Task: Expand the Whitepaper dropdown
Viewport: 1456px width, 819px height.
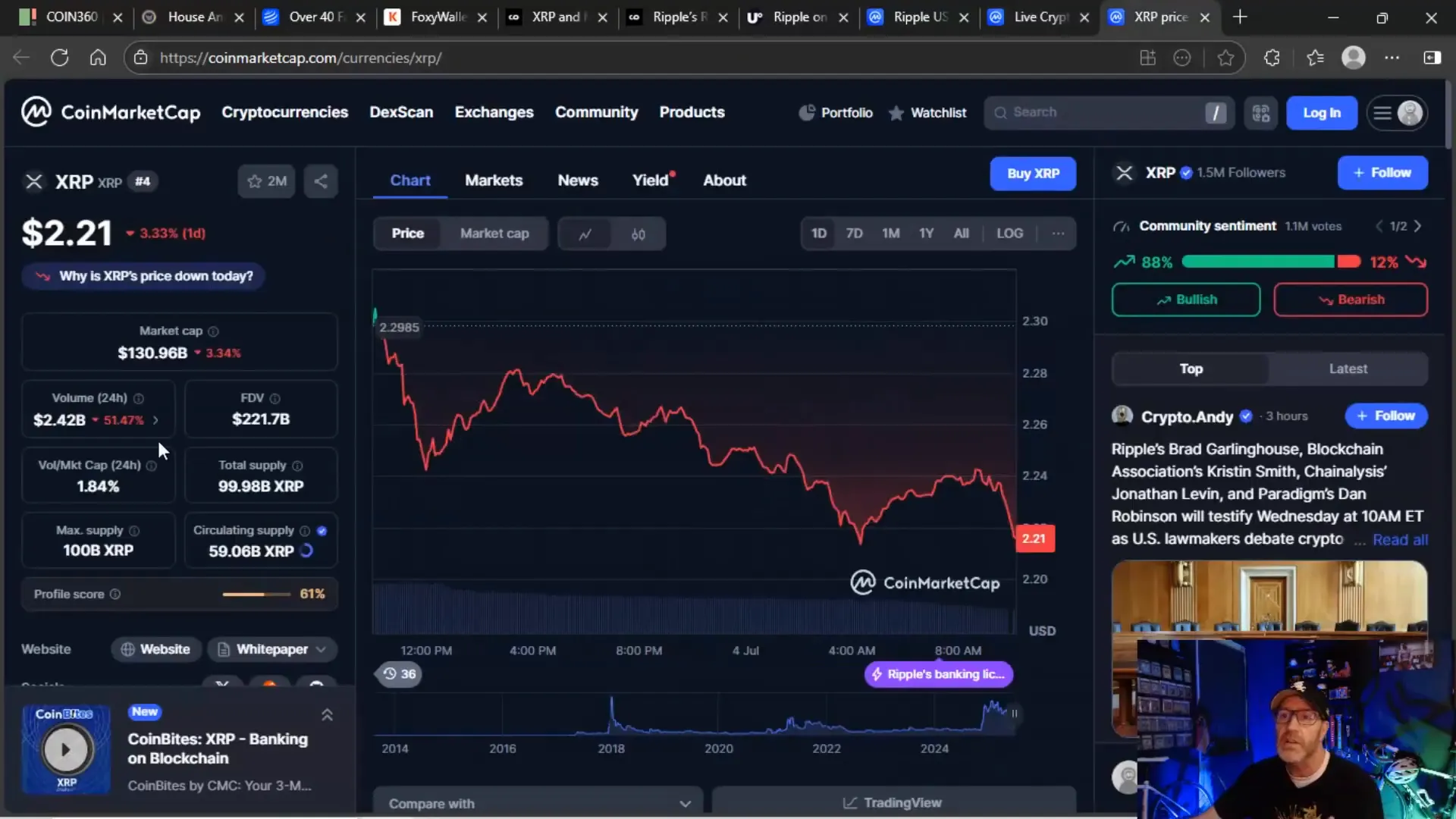Action: click(272, 650)
